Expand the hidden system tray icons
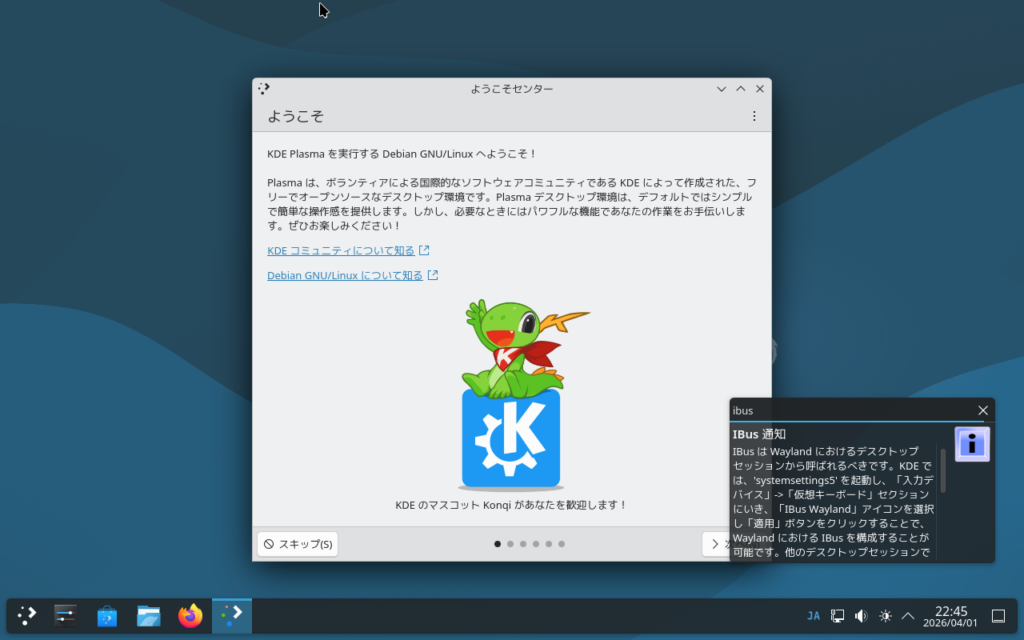The height and width of the screenshot is (640, 1024). (908, 616)
